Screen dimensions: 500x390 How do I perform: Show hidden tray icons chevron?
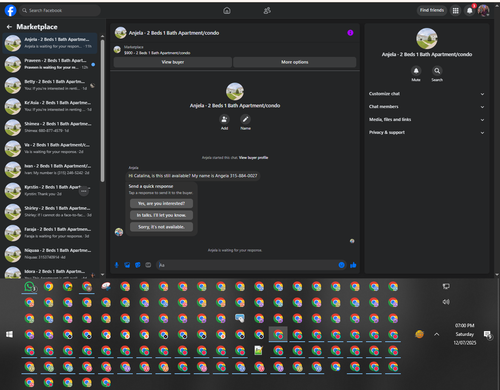click(x=437, y=334)
